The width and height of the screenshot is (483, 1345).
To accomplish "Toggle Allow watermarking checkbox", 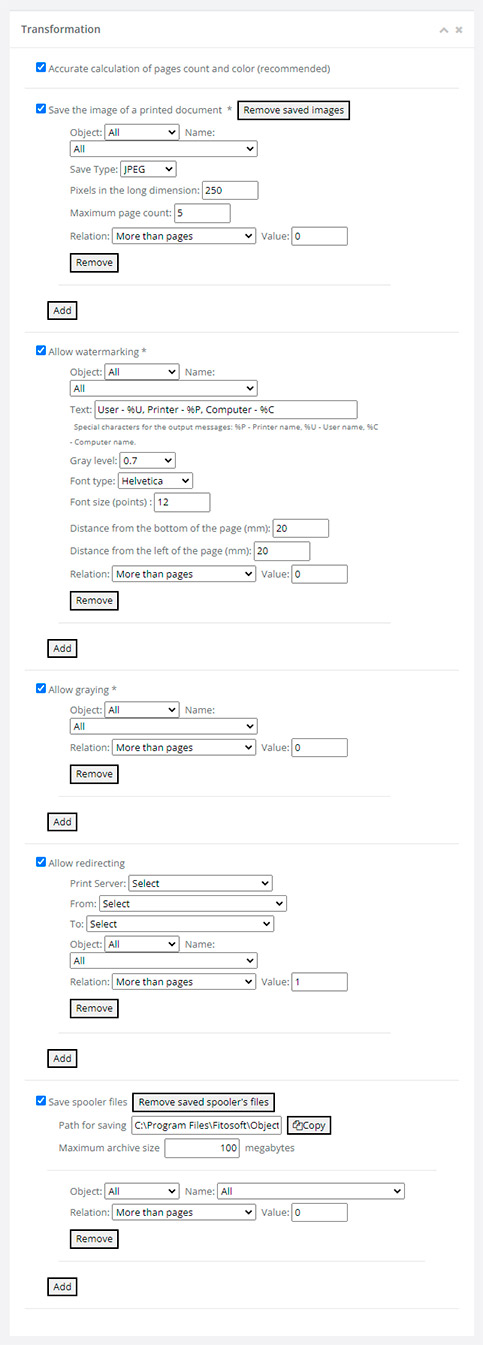I will tap(41, 351).
